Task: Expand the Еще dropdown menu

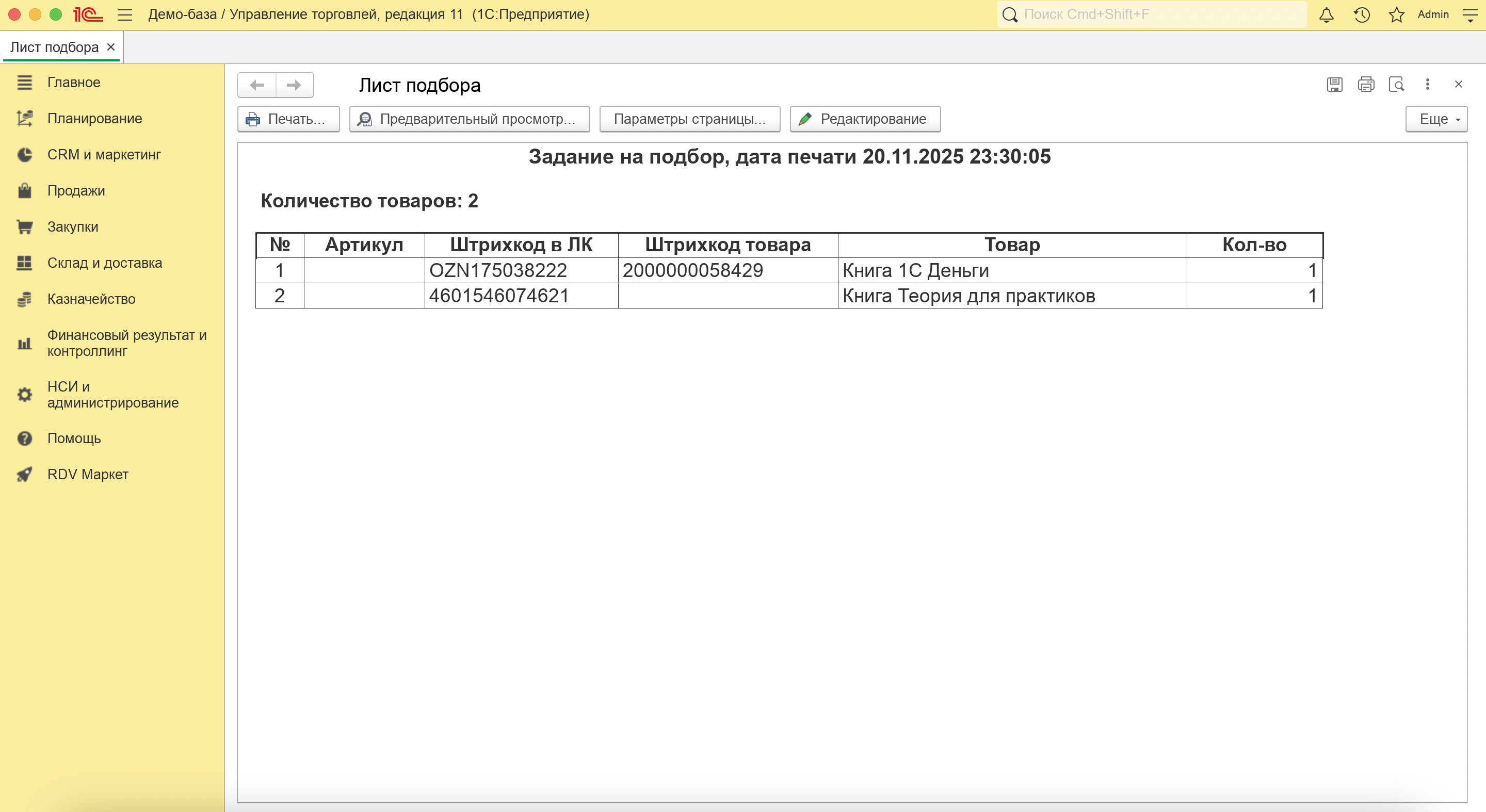Action: point(1436,119)
